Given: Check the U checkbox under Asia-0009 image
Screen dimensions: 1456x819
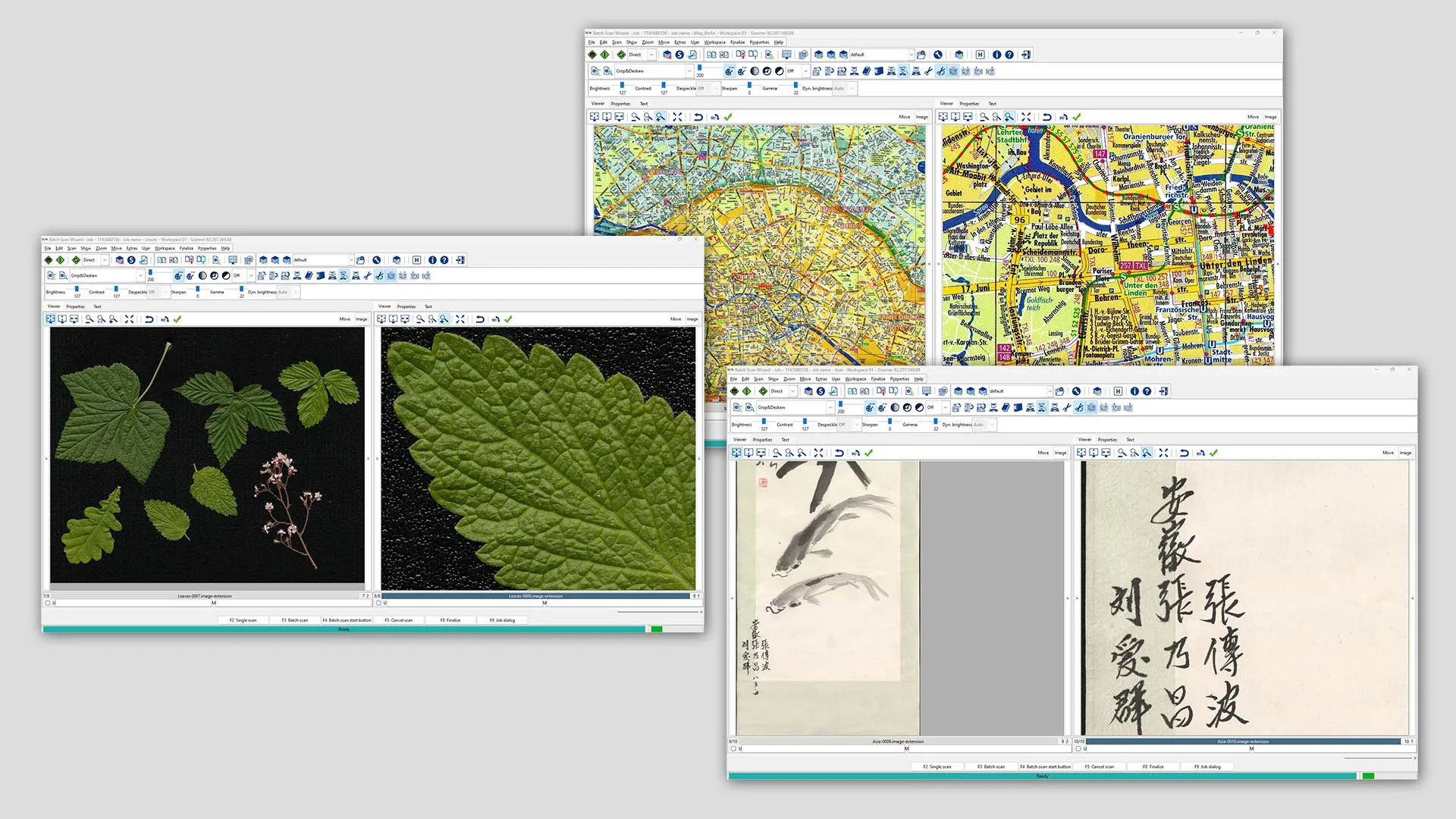Looking at the screenshot, I should click(733, 748).
